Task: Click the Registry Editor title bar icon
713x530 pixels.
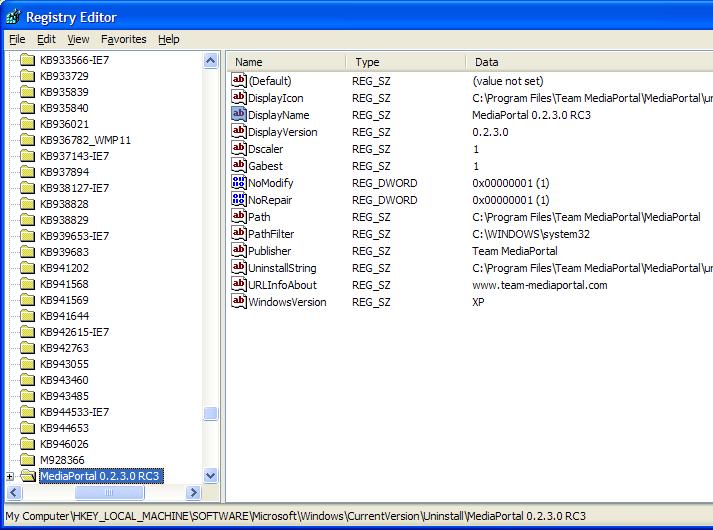Action: 13,17
